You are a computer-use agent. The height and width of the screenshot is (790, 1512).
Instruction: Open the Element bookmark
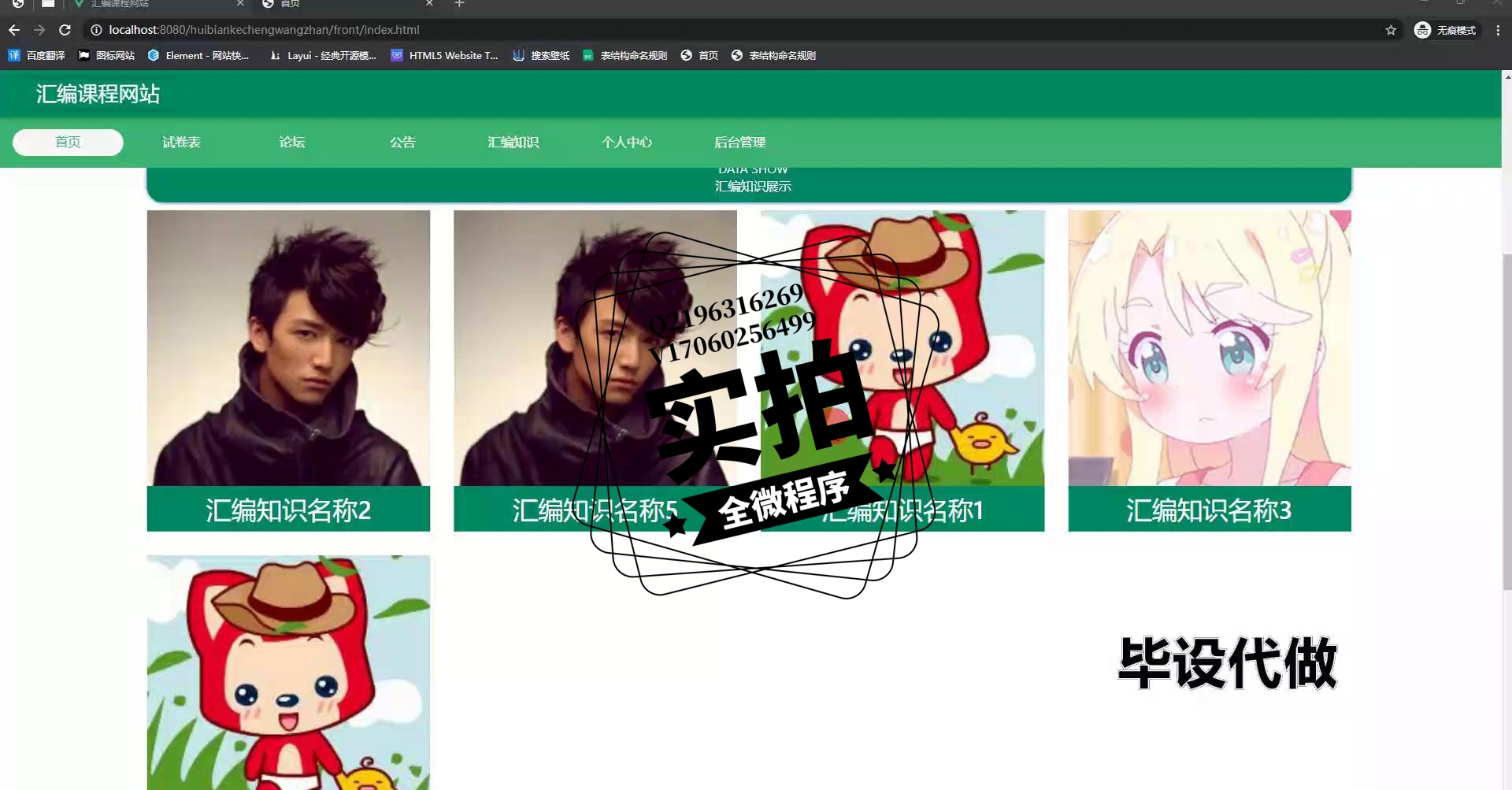coord(198,55)
